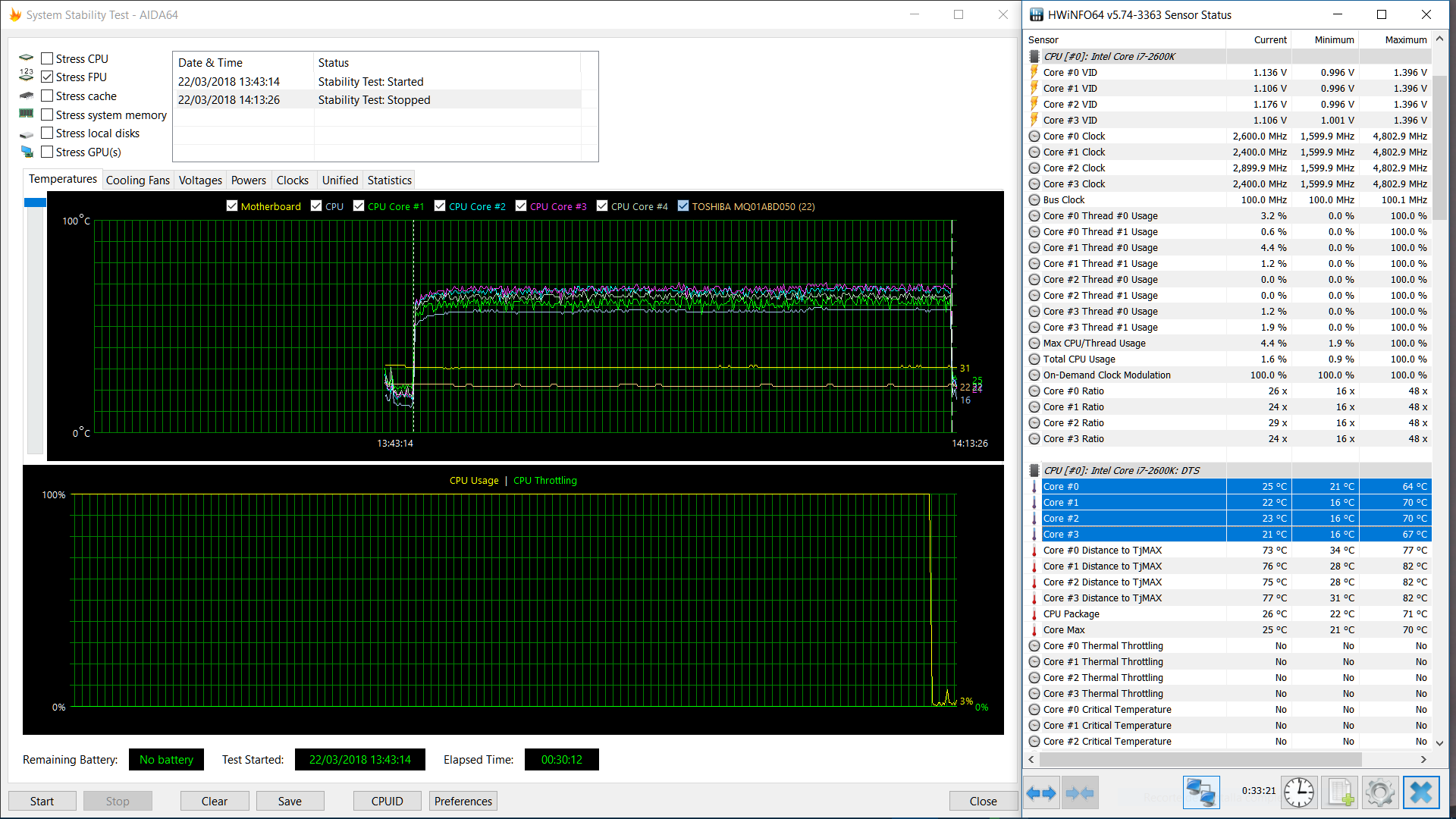Open the network remote monitoring icon
Viewport: 1456px width, 819px height.
pyautogui.click(x=1200, y=792)
